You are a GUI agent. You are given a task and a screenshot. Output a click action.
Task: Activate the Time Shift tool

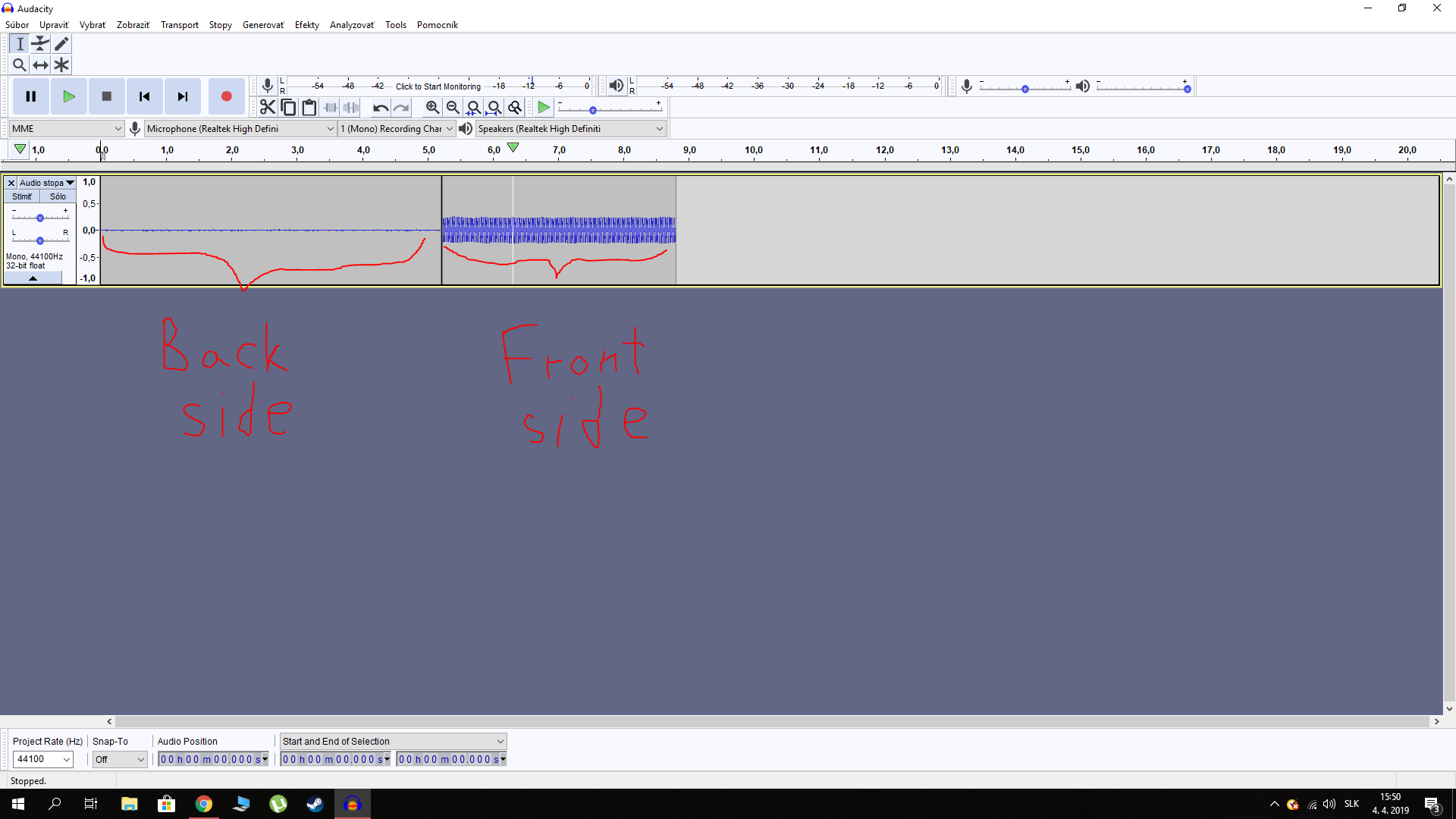tap(40, 65)
